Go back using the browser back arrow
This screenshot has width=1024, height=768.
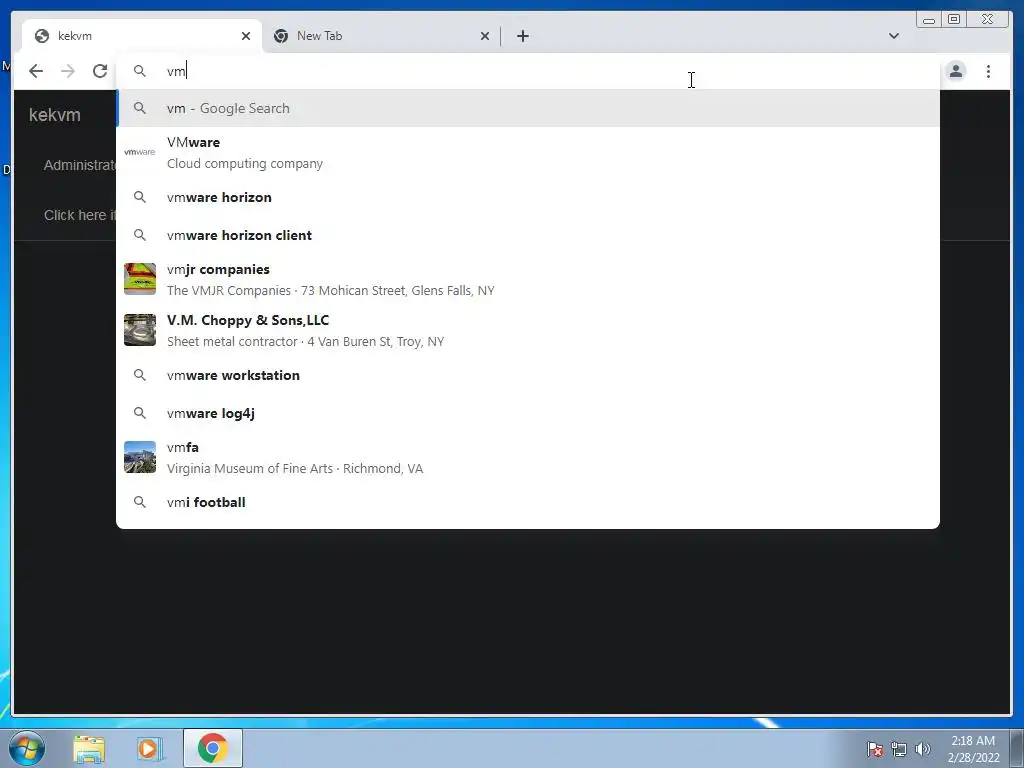pos(36,71)
